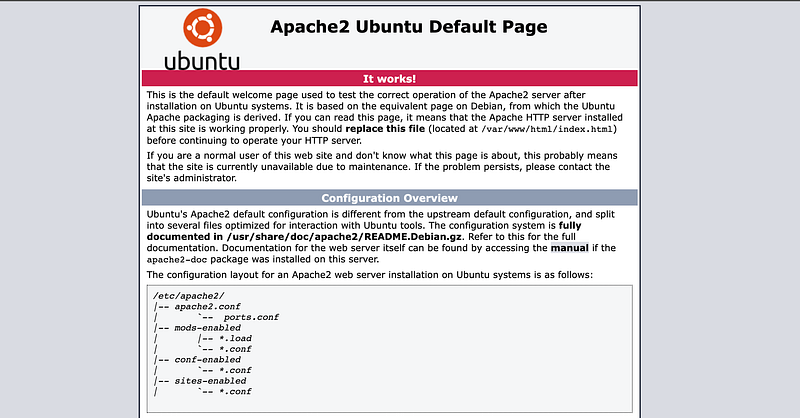Click the Configuration Overview header
This screenshot has height=418, width=800.
389,198
